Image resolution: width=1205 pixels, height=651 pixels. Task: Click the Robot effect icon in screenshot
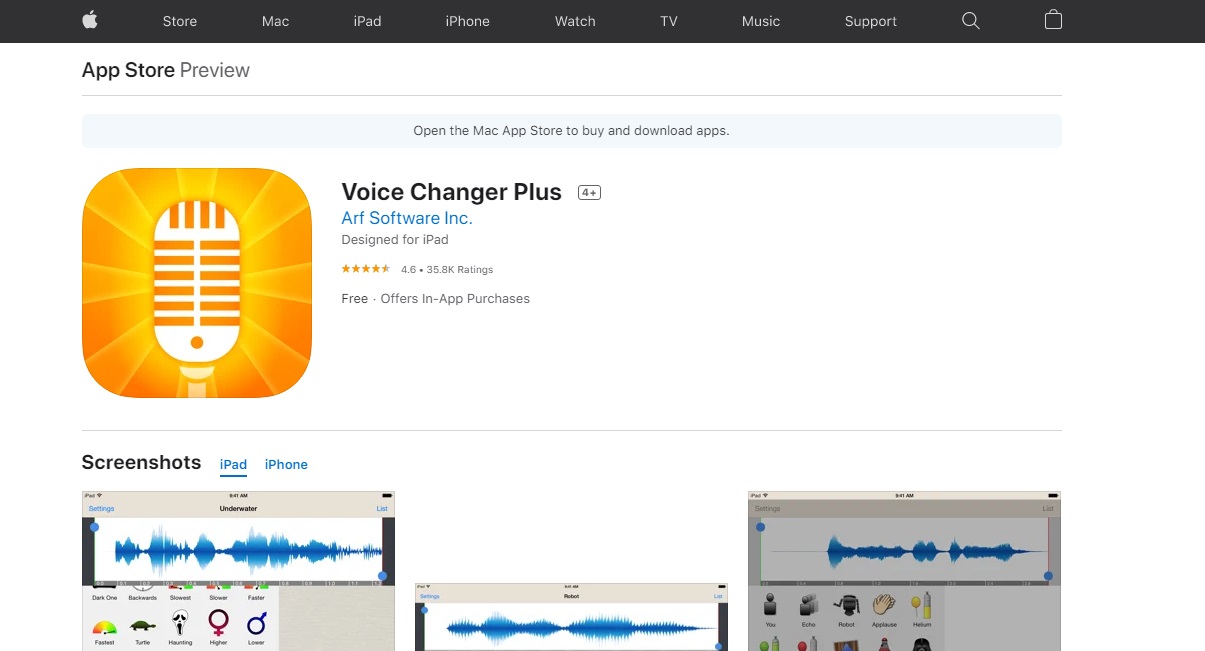(x=847, y=606)
